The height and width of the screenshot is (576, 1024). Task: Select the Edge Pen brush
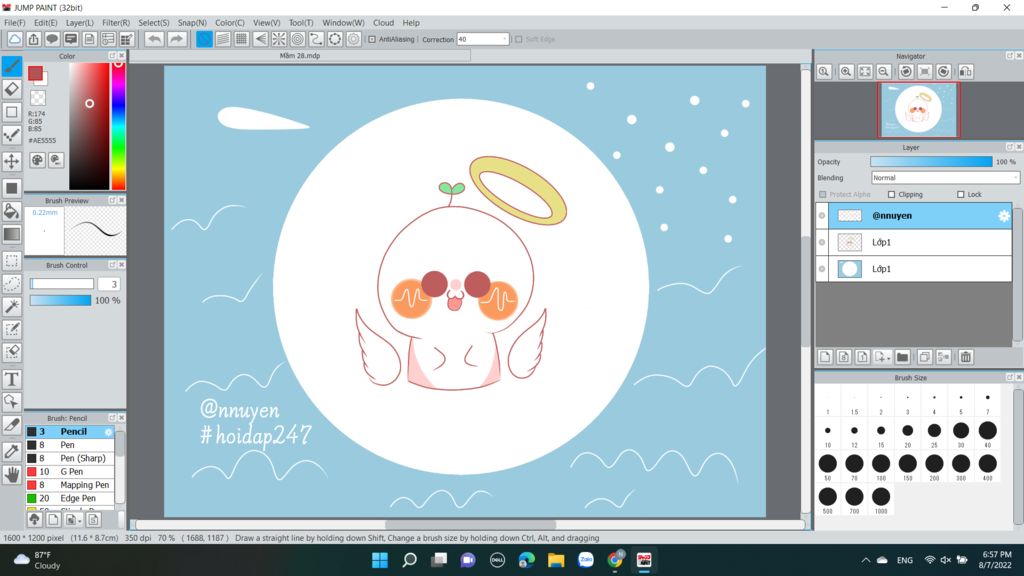70,498
